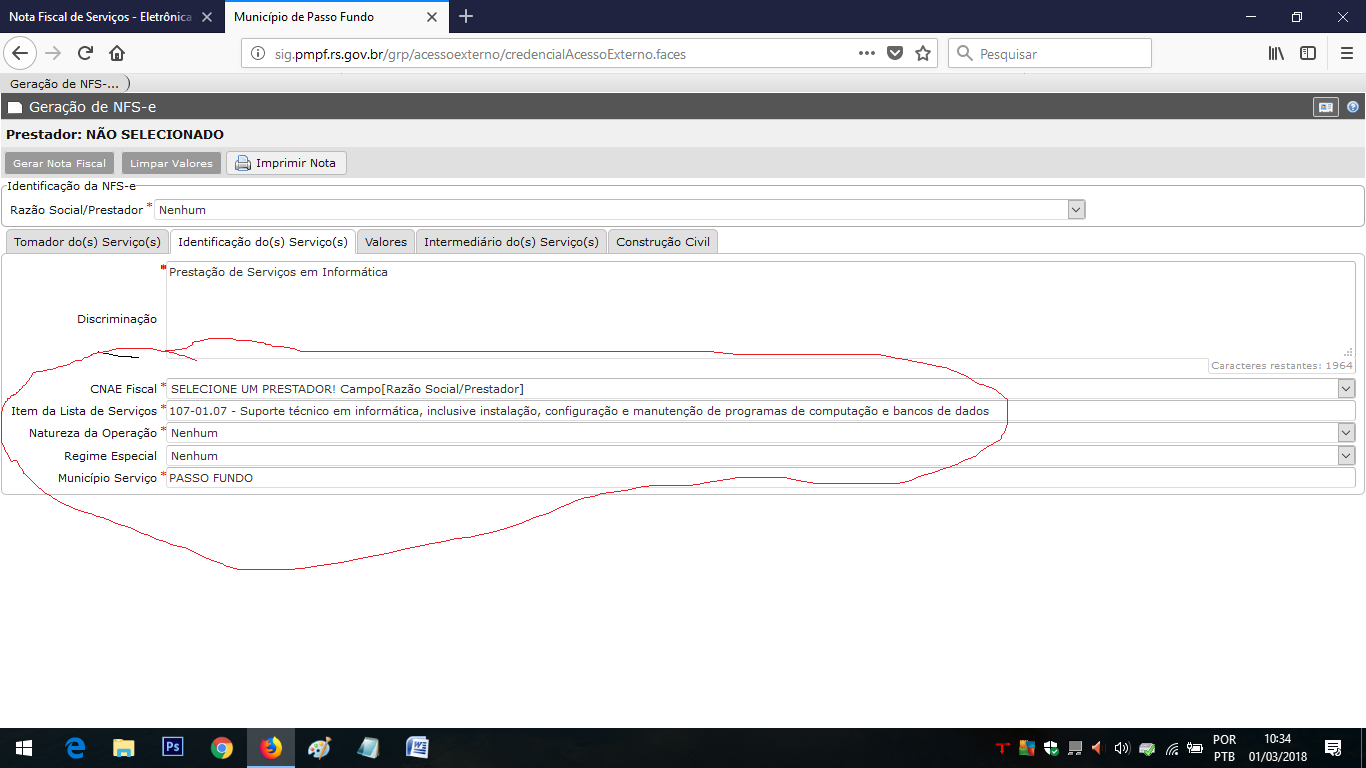Open Wi-Fi network settings in tray
1366x768 pixels.
(1171, 748)
